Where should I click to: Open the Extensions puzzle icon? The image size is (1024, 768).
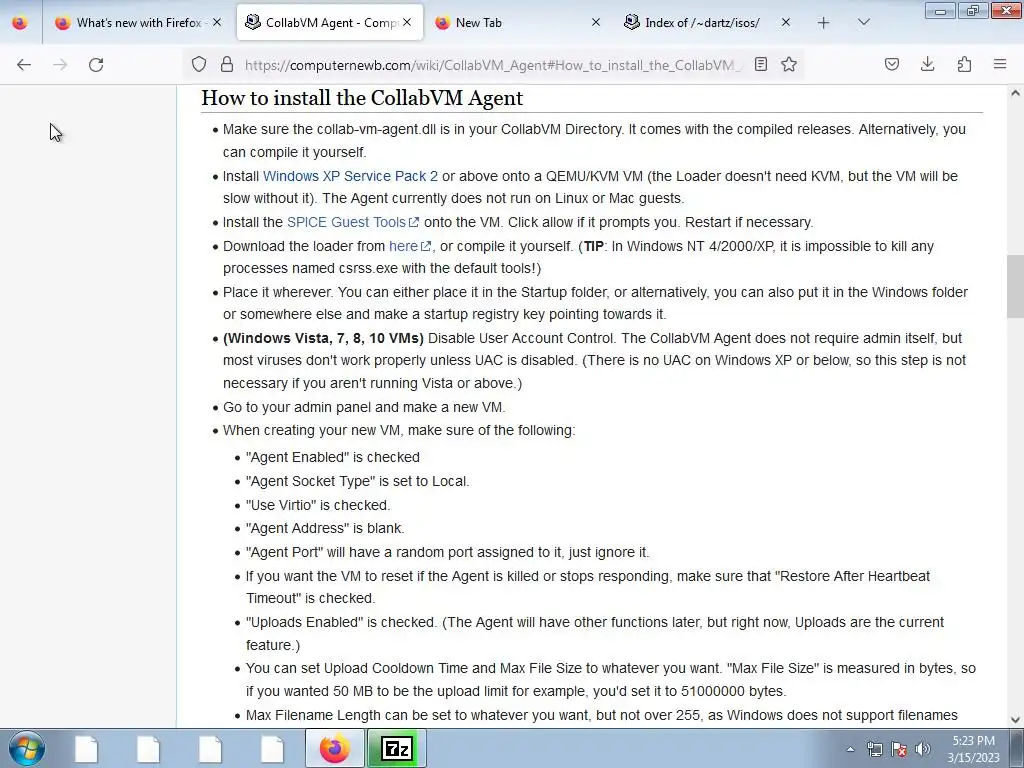tap(964, 64)
